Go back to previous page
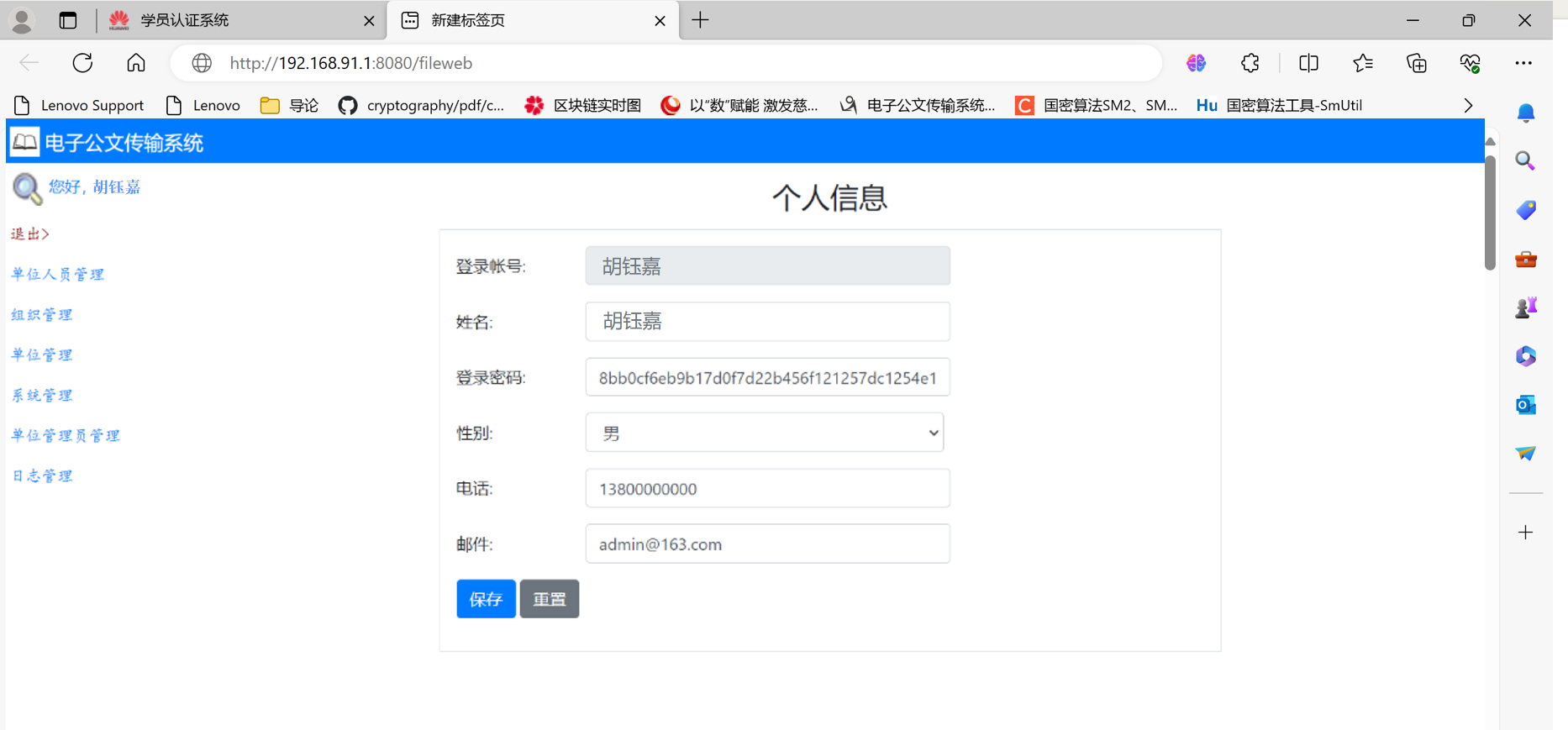This screenshot has height=730, width=1568. tap(29, 63)
